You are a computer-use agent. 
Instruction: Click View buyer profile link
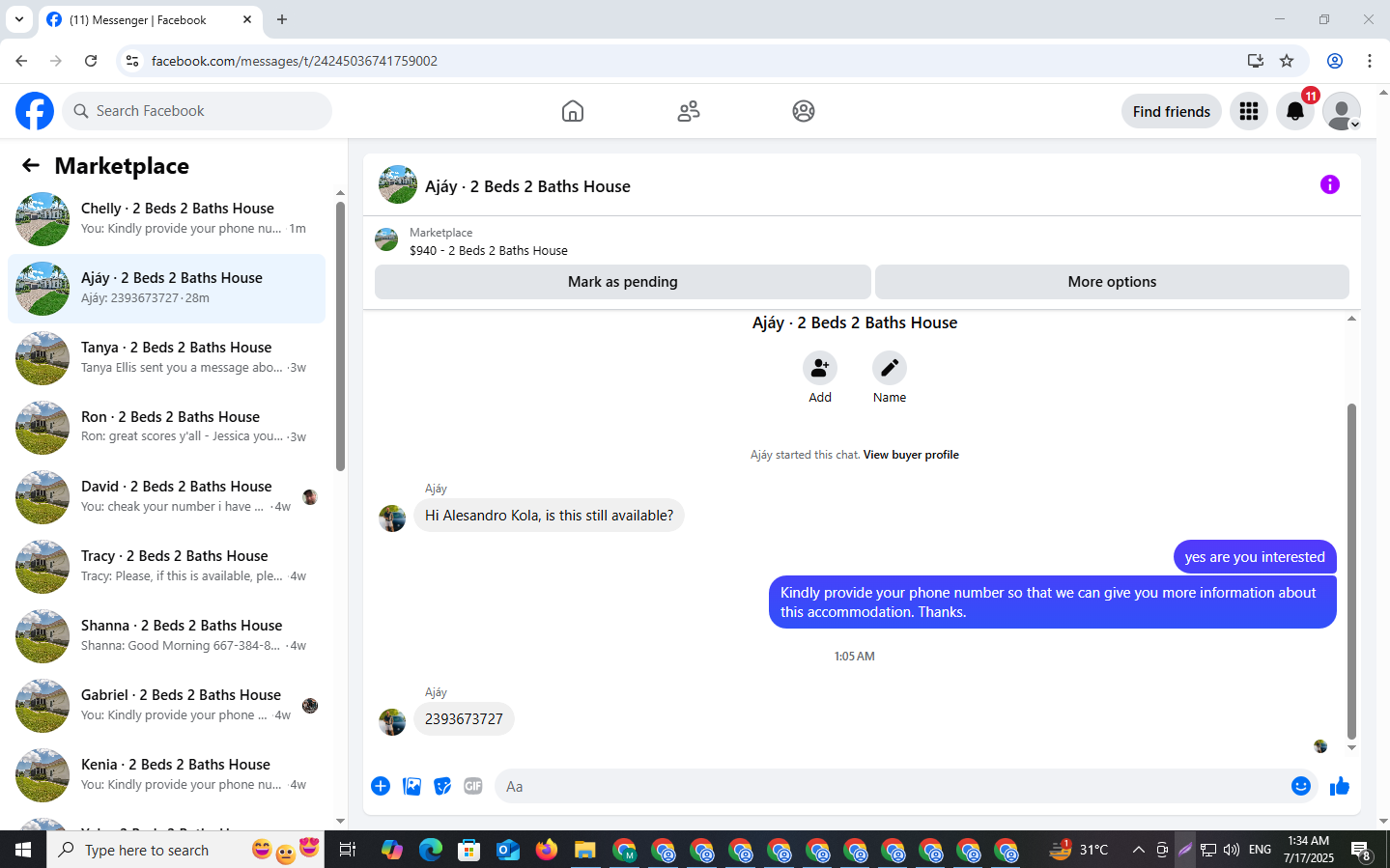coord(911,455)
